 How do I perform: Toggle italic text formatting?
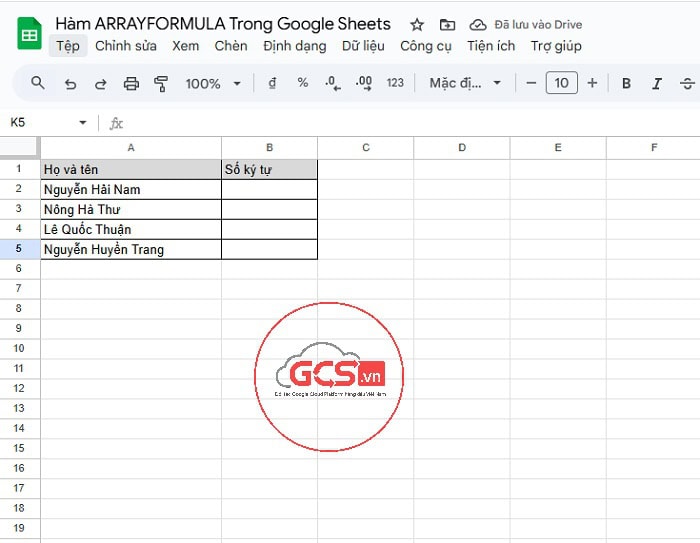[657, 83]
